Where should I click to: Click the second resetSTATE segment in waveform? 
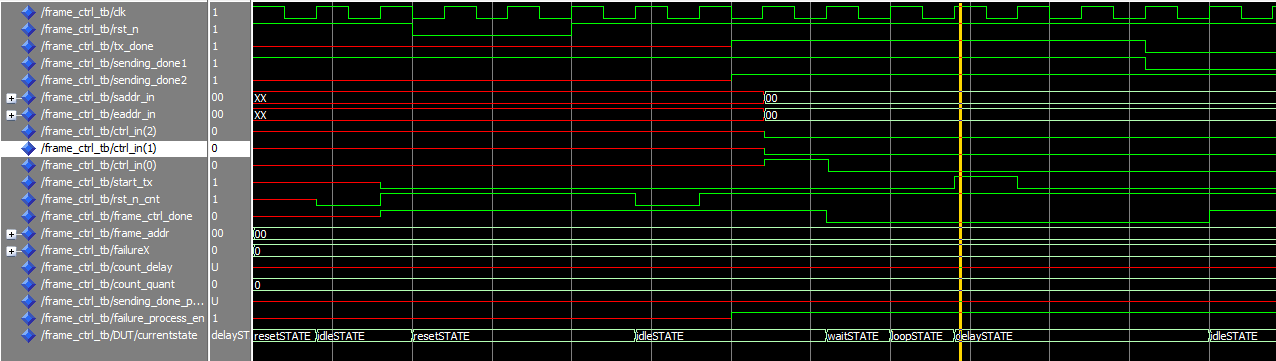[x=523, y=336]
